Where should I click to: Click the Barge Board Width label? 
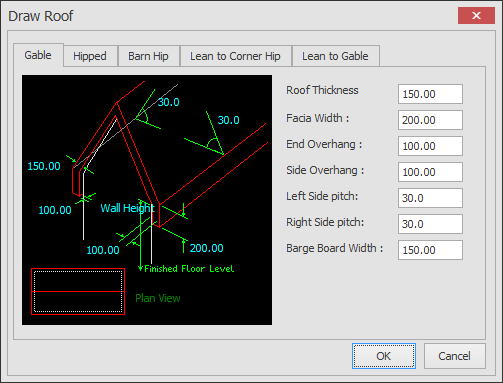pyautogui.click(x=335, y=248)
